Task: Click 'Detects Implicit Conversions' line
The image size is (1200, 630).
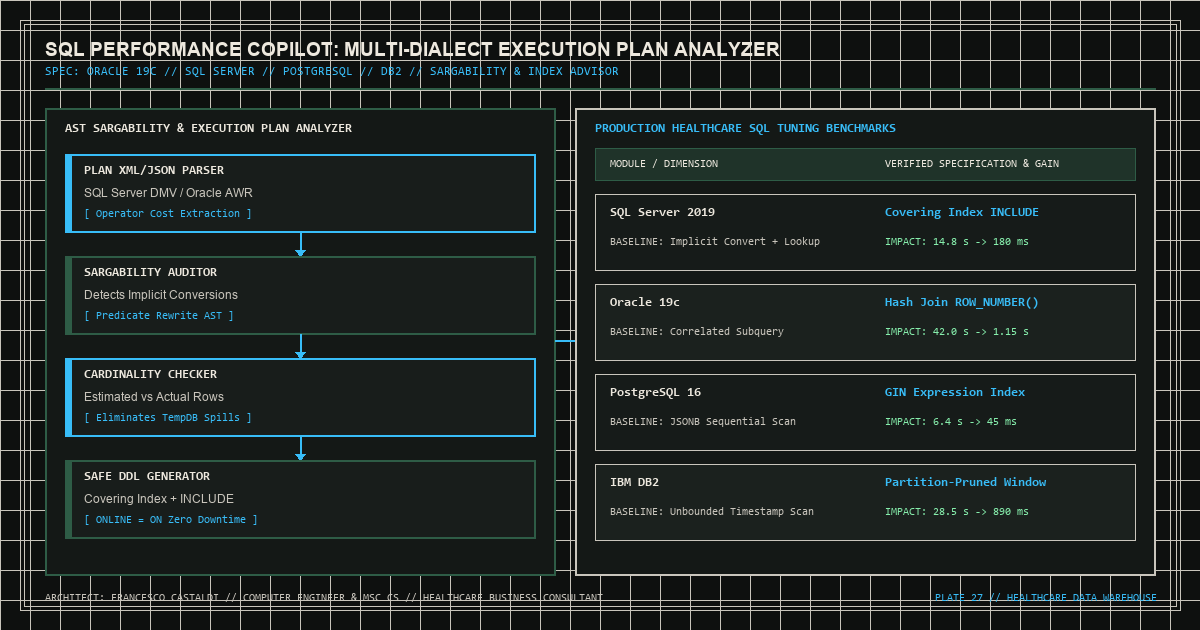Action: click(161, 294)
